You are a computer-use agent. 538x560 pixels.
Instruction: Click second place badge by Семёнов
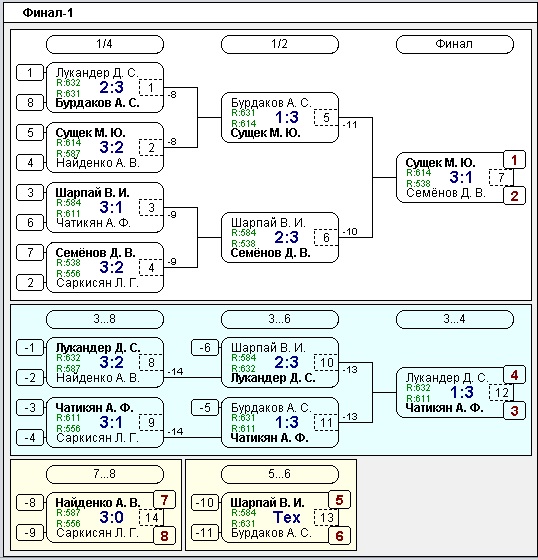(514, 196)
